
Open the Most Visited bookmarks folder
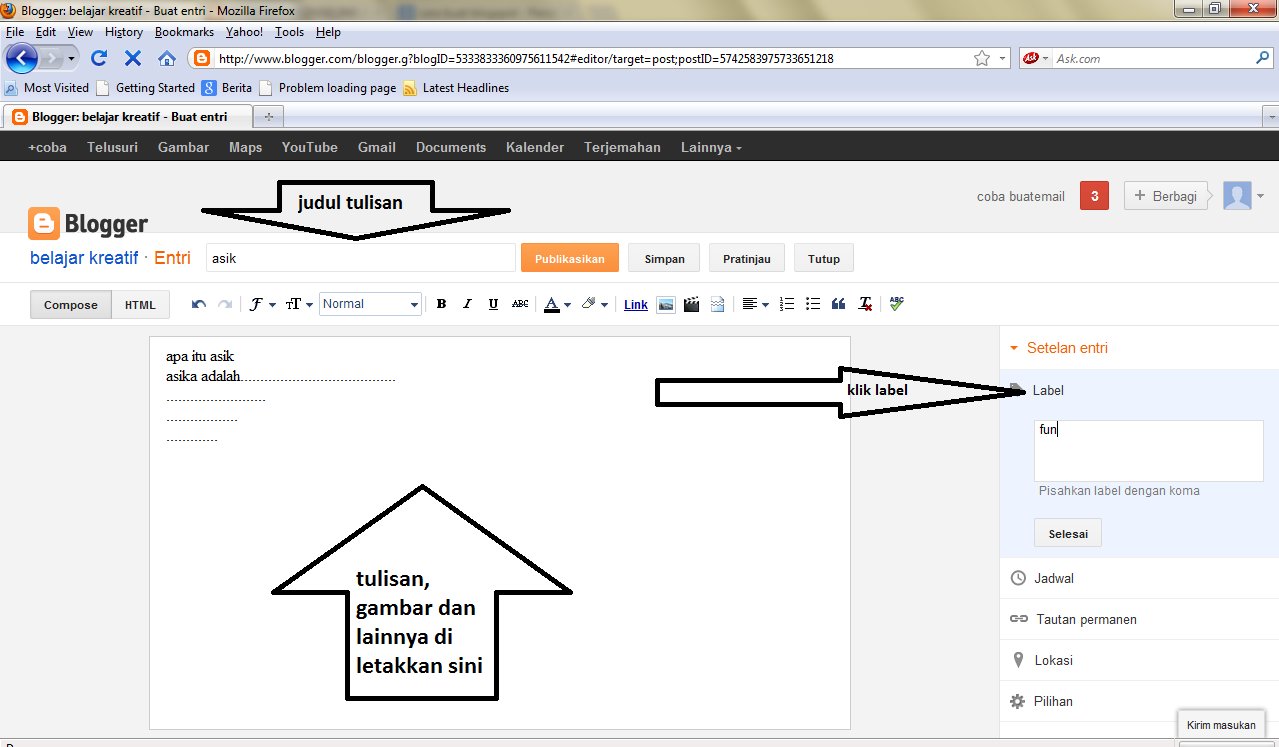tap(46, 88)
